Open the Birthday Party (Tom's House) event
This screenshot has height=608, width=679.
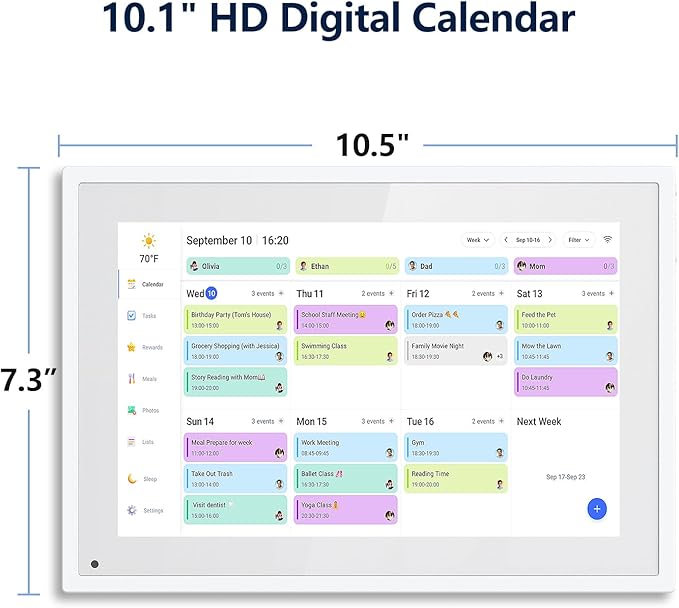(x=235, y=319)
